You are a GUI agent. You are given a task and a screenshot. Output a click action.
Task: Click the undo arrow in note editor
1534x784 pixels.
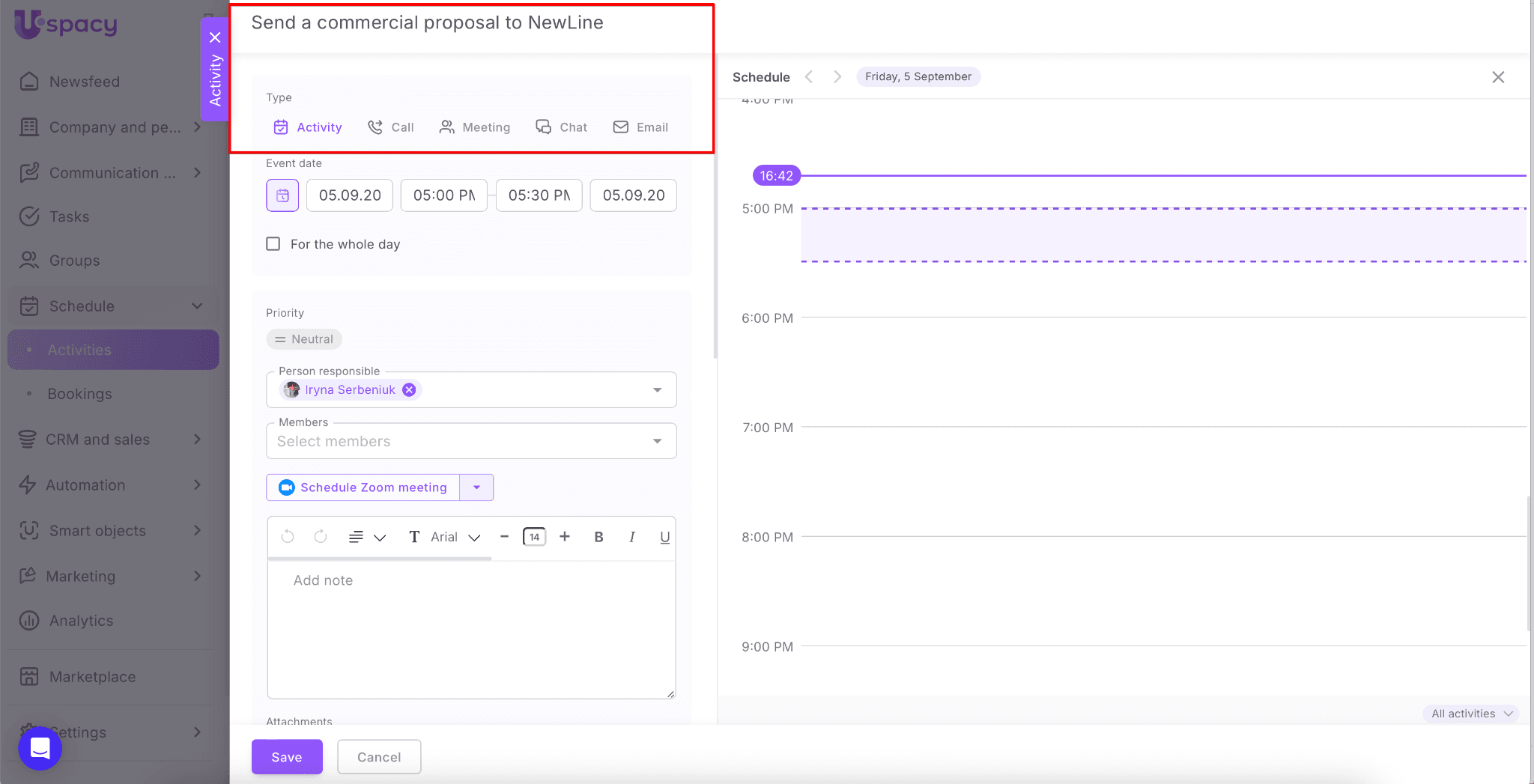pos(288,536)
